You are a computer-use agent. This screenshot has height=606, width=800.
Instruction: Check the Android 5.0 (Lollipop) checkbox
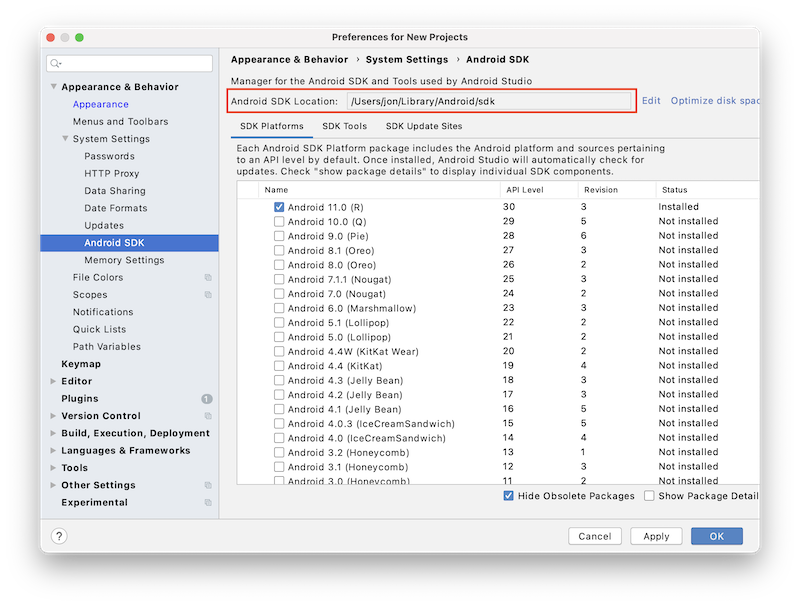coord(279,337)
